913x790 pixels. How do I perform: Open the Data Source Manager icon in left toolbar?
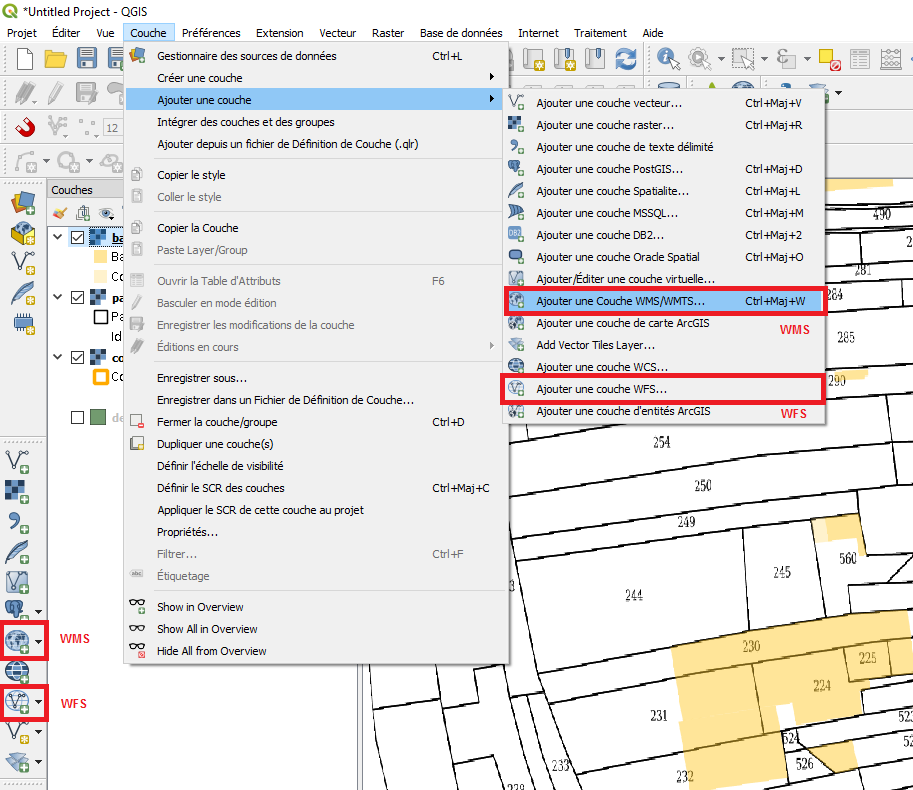click(23, 203)
